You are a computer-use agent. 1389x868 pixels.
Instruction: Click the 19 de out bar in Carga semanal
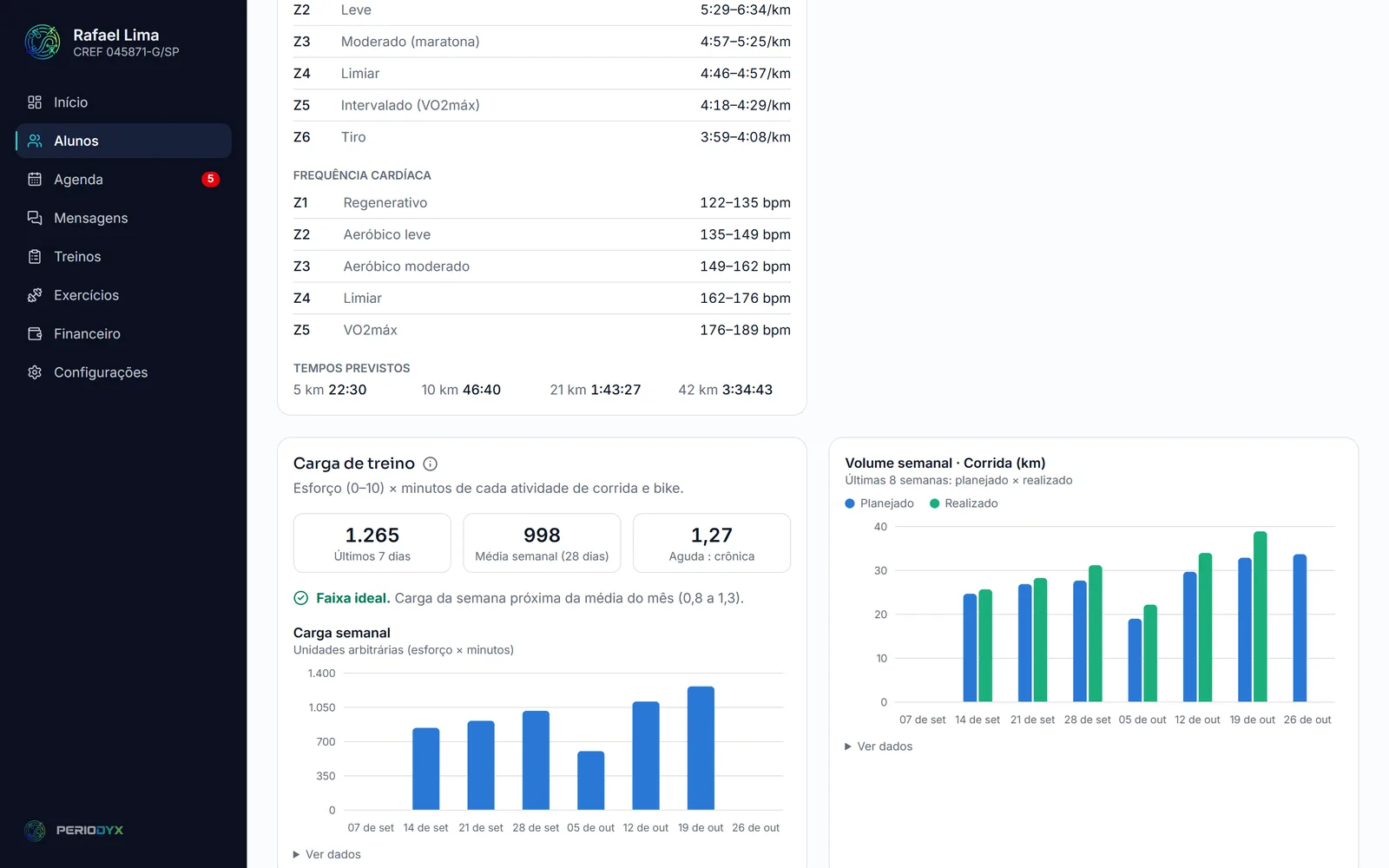(x=701, y=748)
